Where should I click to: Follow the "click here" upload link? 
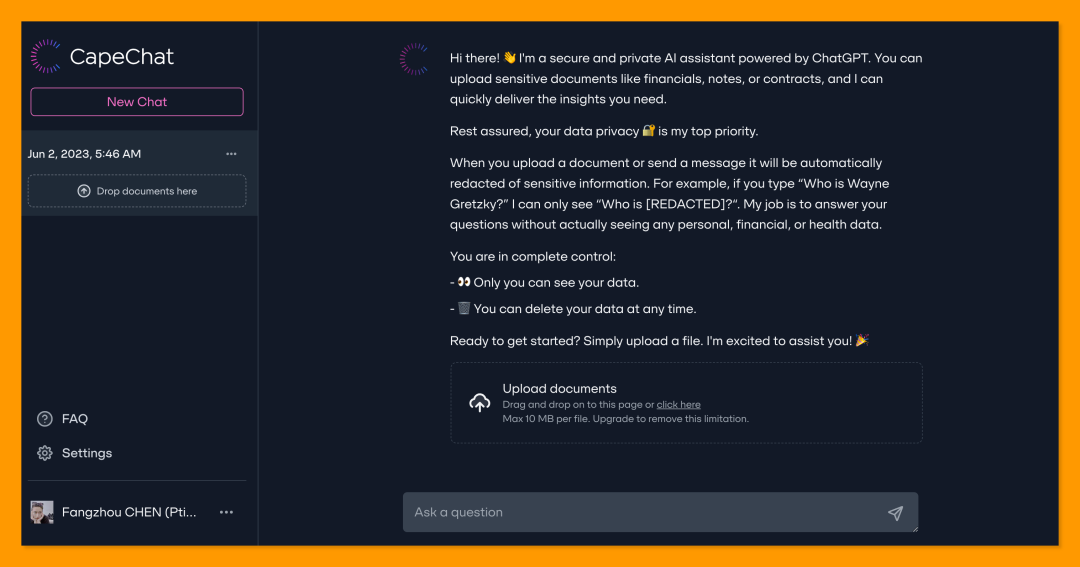pyautogui.click(x=678, y=404)
